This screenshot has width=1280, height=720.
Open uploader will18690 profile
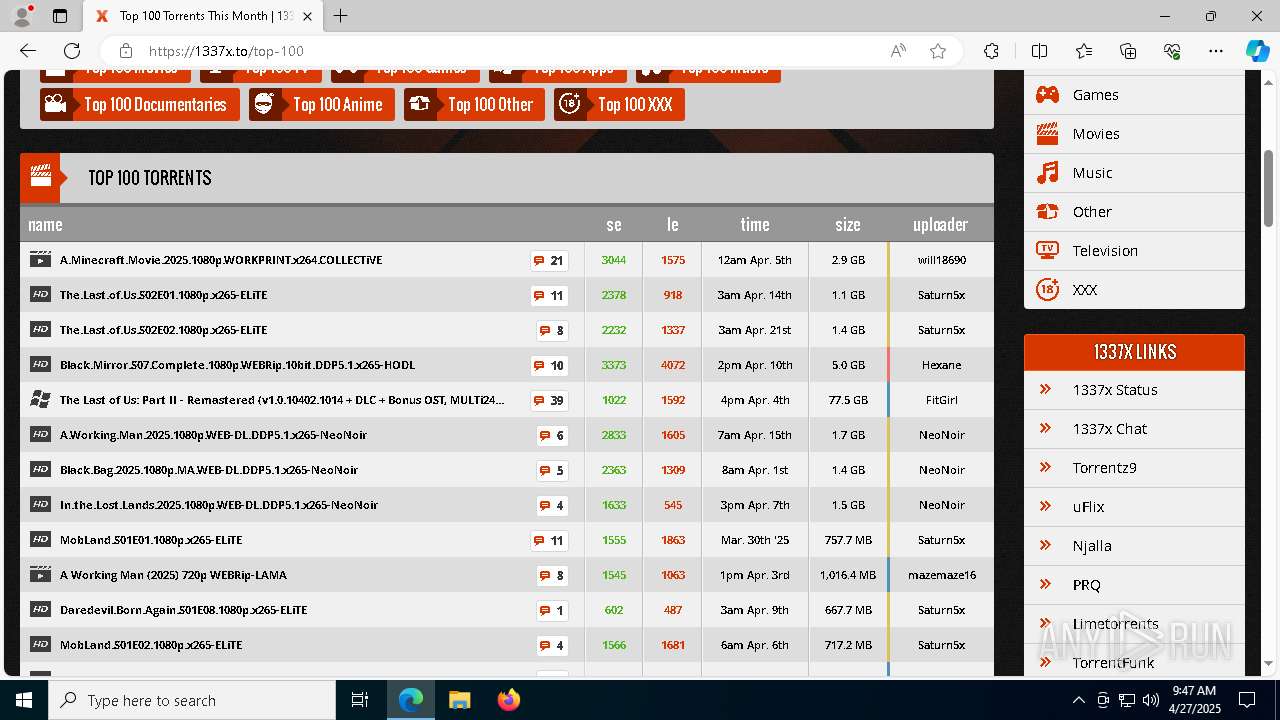(x=942, y=260)
